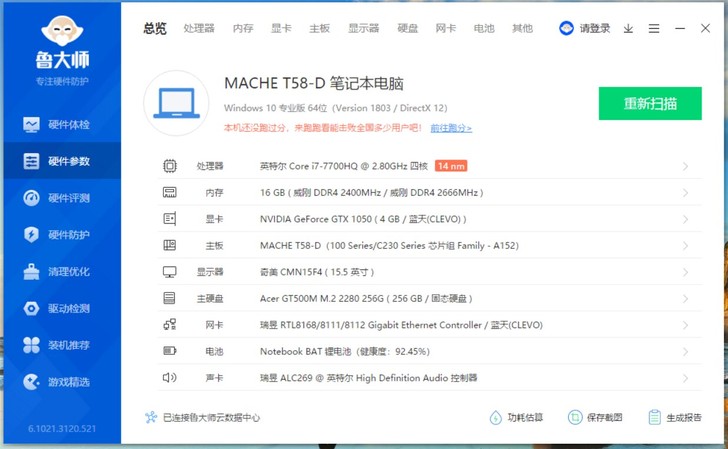The image size is (728, 449).
Task: Switch to the 内存 tab
Action: point(243,28)
